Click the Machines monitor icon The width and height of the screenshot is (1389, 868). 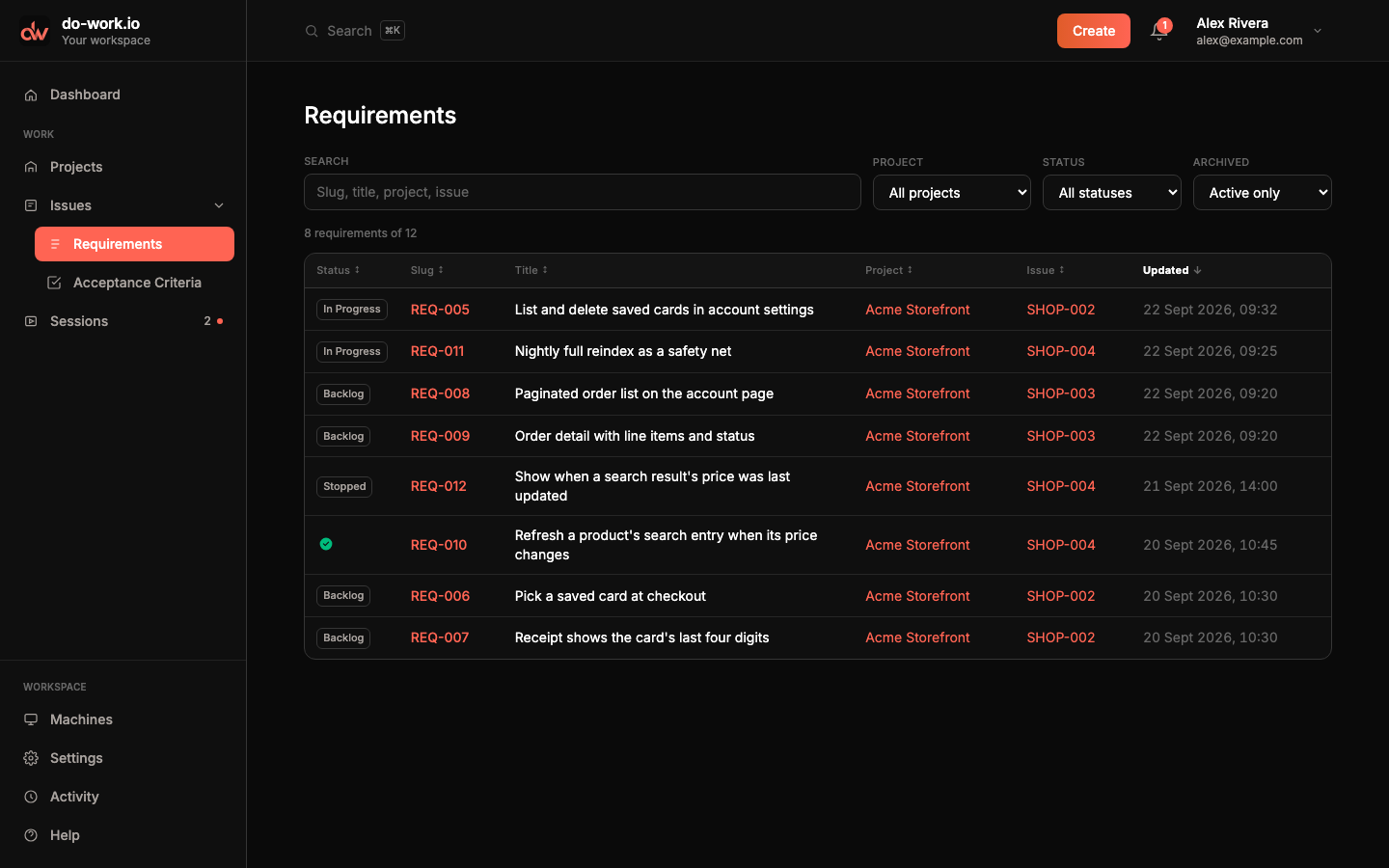pos(31,719)
